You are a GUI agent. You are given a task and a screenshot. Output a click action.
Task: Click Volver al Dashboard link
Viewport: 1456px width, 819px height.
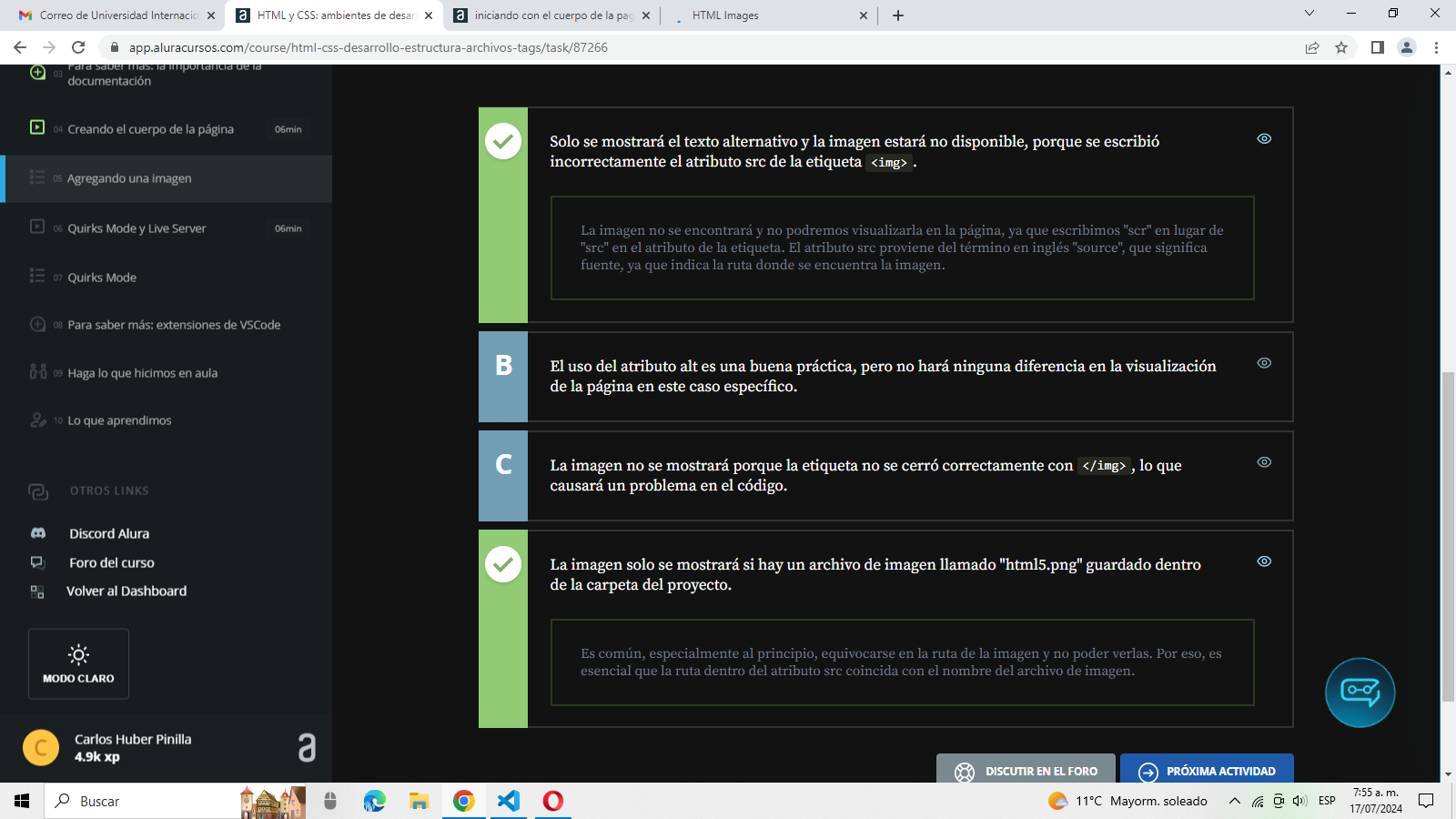126,591
